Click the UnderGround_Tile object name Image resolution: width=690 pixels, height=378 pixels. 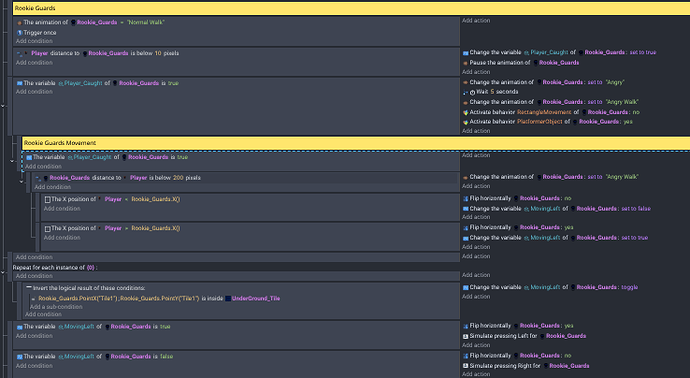256,298
